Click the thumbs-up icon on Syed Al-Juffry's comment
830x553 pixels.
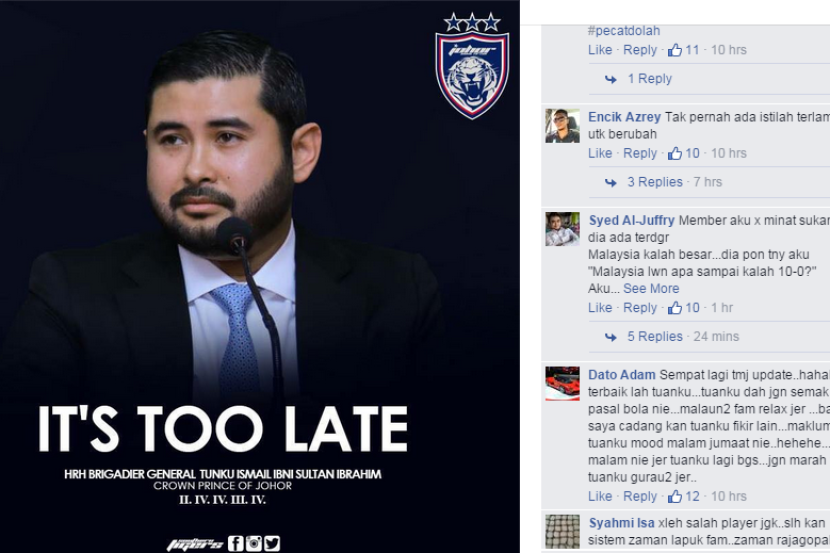click(674, 307)
